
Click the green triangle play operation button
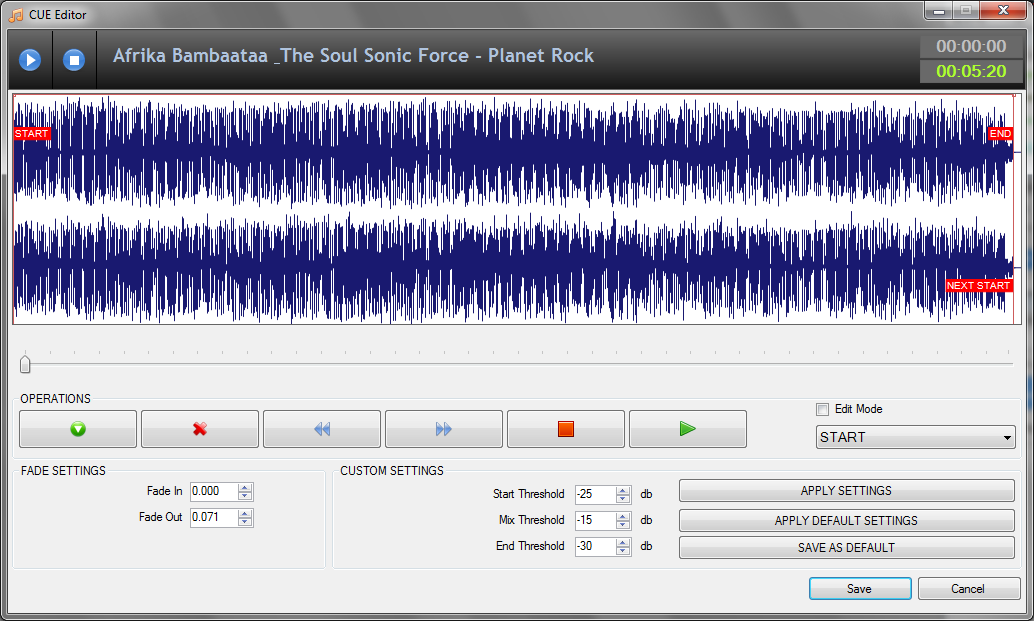[688, 429]
